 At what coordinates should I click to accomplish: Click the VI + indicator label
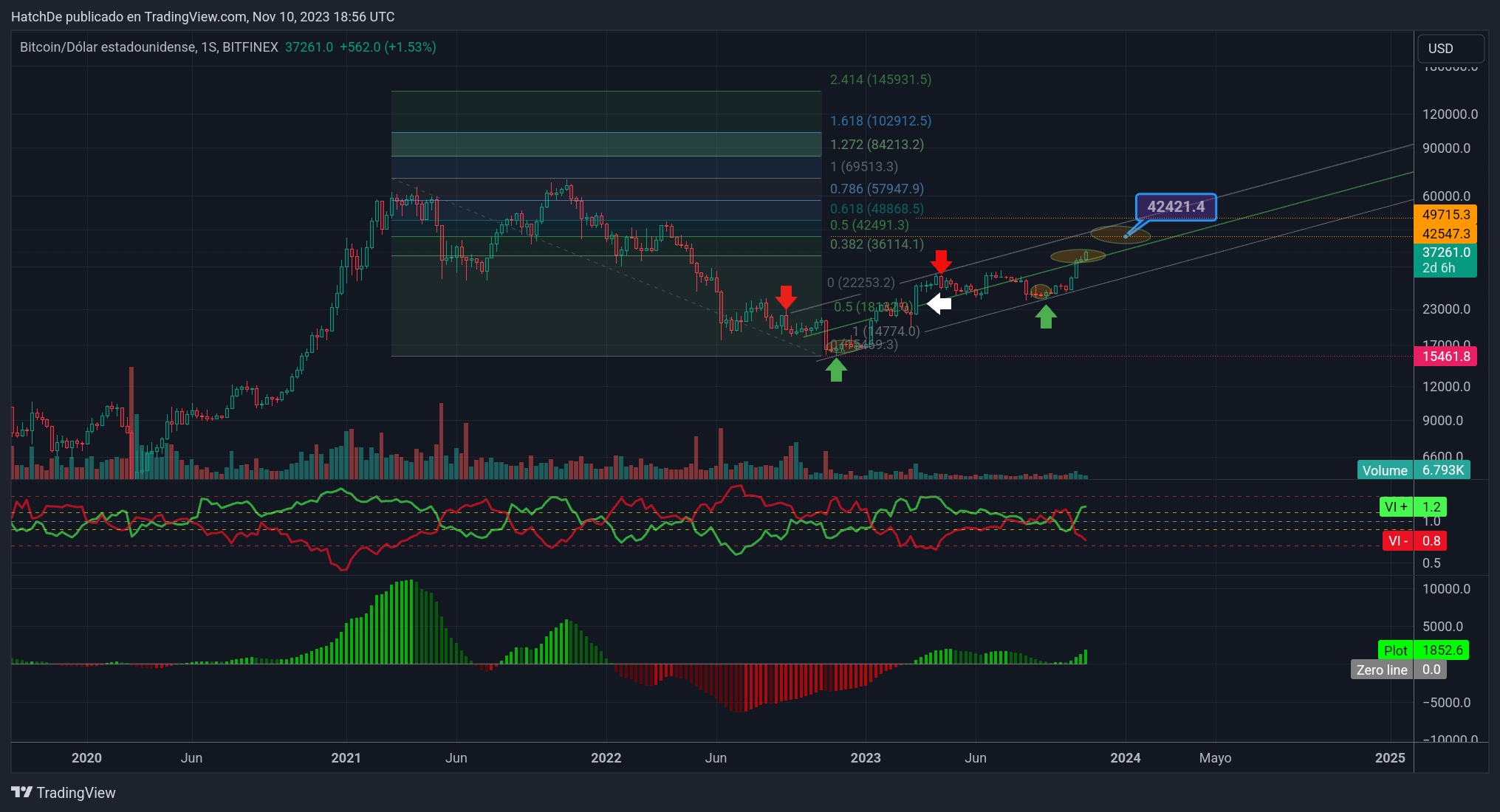[1396, 506]
